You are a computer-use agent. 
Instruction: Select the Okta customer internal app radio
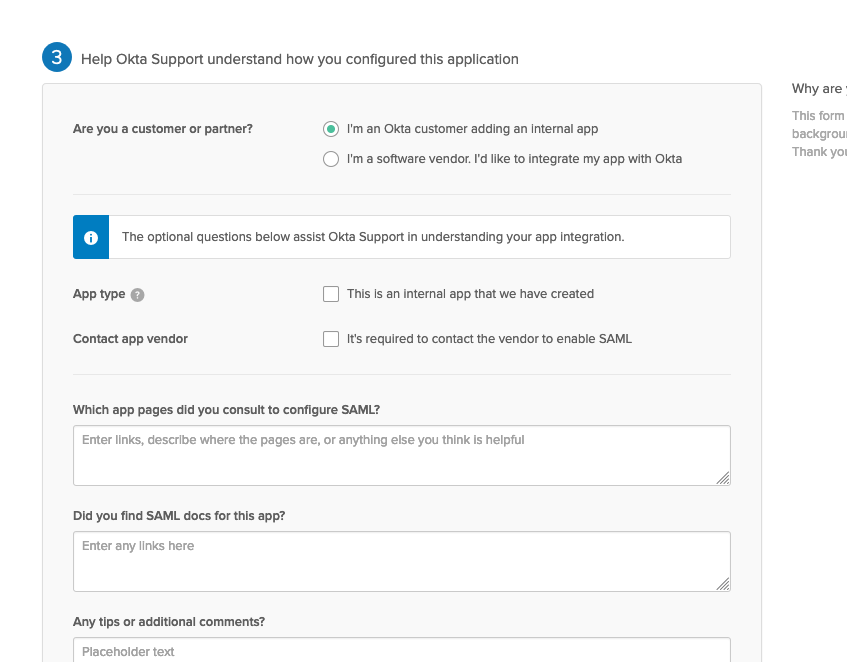(331, 129)
